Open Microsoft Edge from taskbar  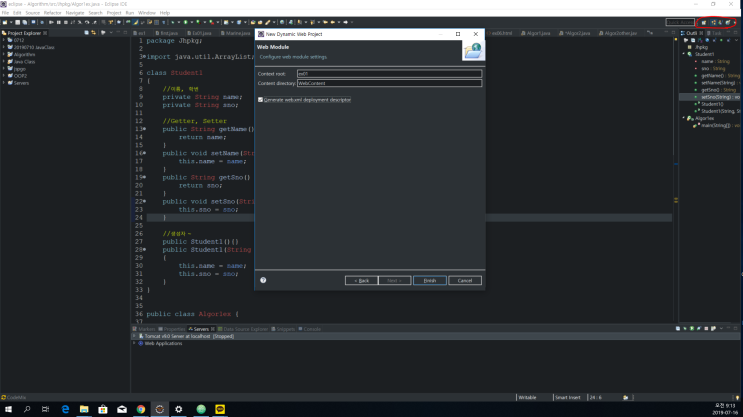click(x=65, y=409)
